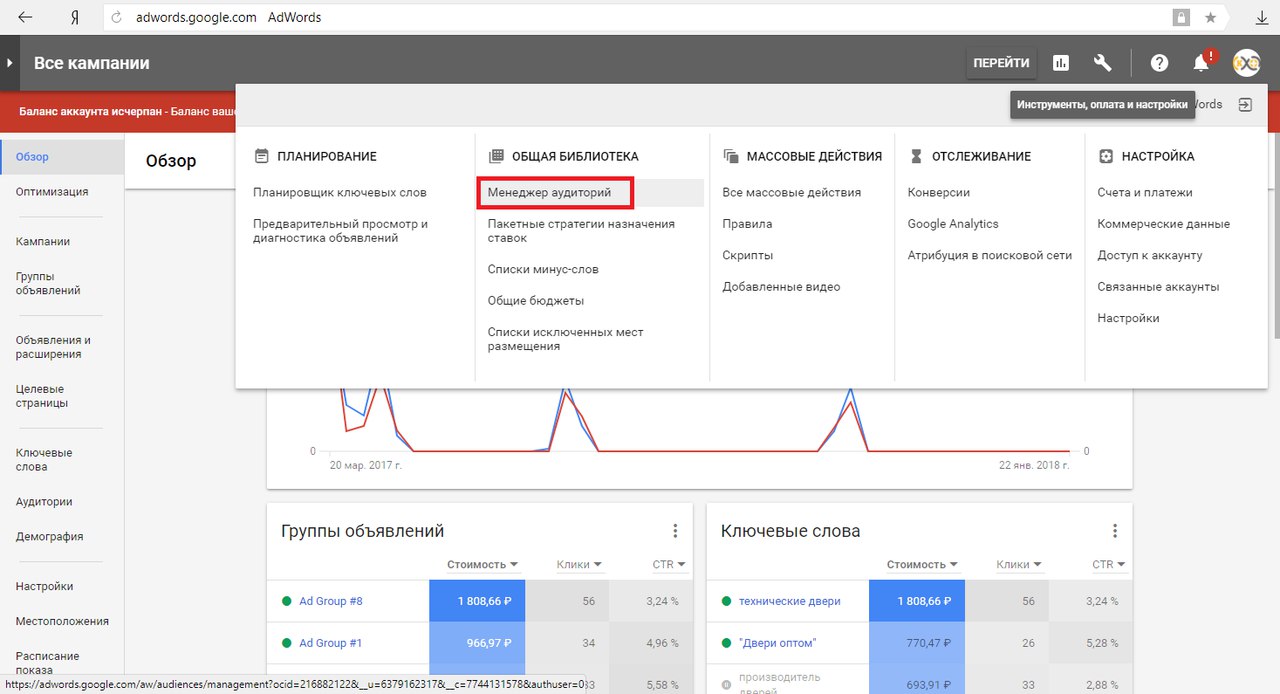Open keyword "Двери оптом" link
This screenshot has width=1280, height=694.
(777, 643)
